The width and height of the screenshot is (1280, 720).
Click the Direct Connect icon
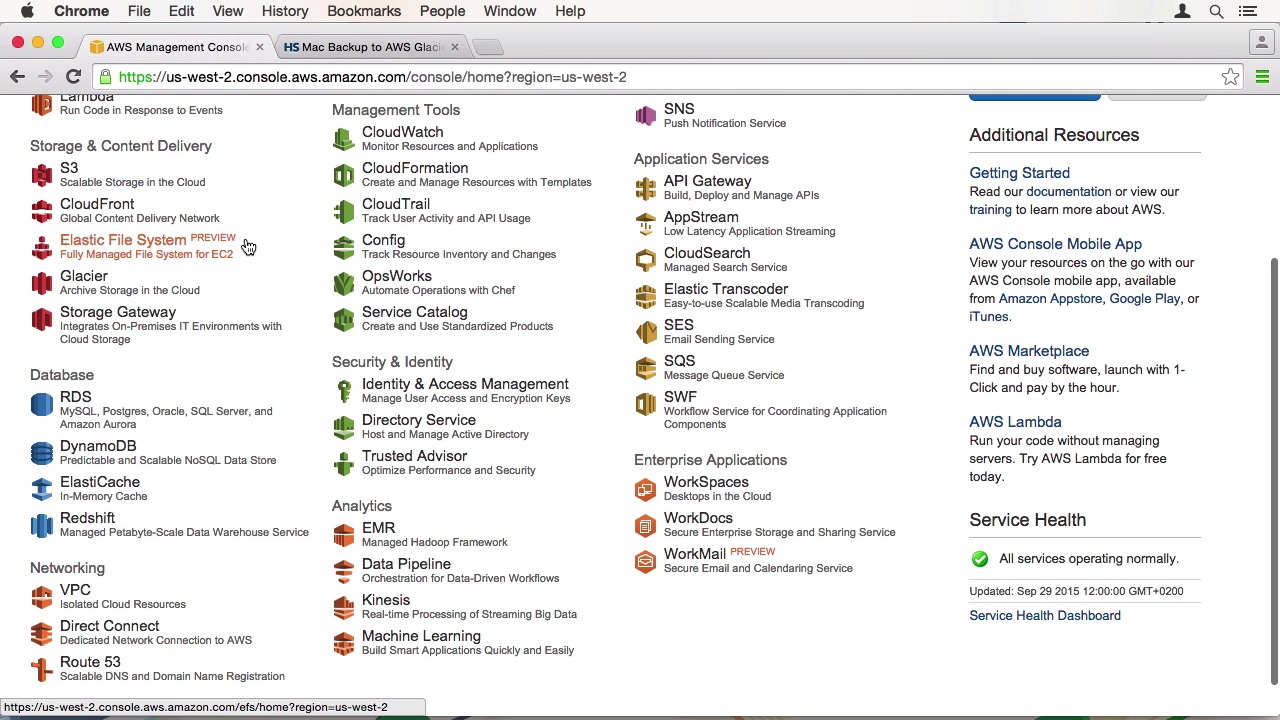42,633
